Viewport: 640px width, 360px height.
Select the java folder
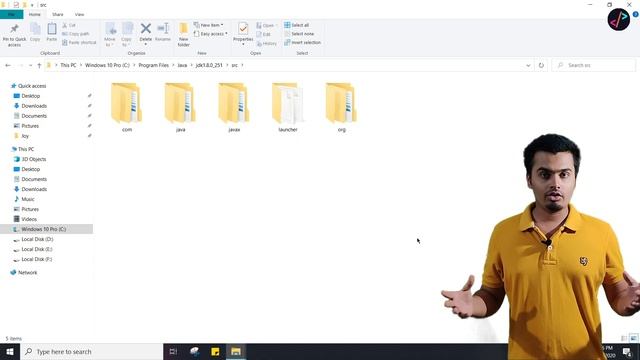[180, 107]
